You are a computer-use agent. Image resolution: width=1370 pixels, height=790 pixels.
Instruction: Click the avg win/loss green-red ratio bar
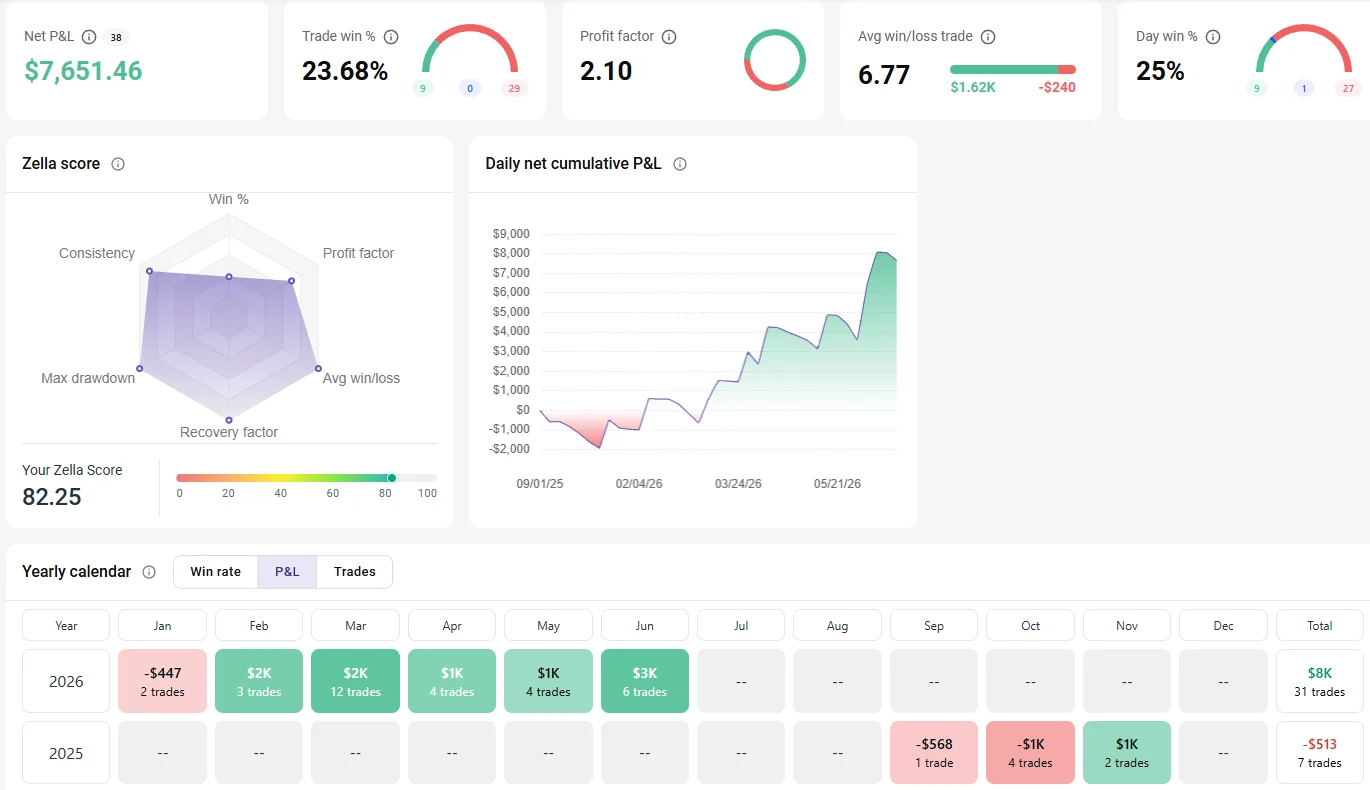tap(1013, 69)
